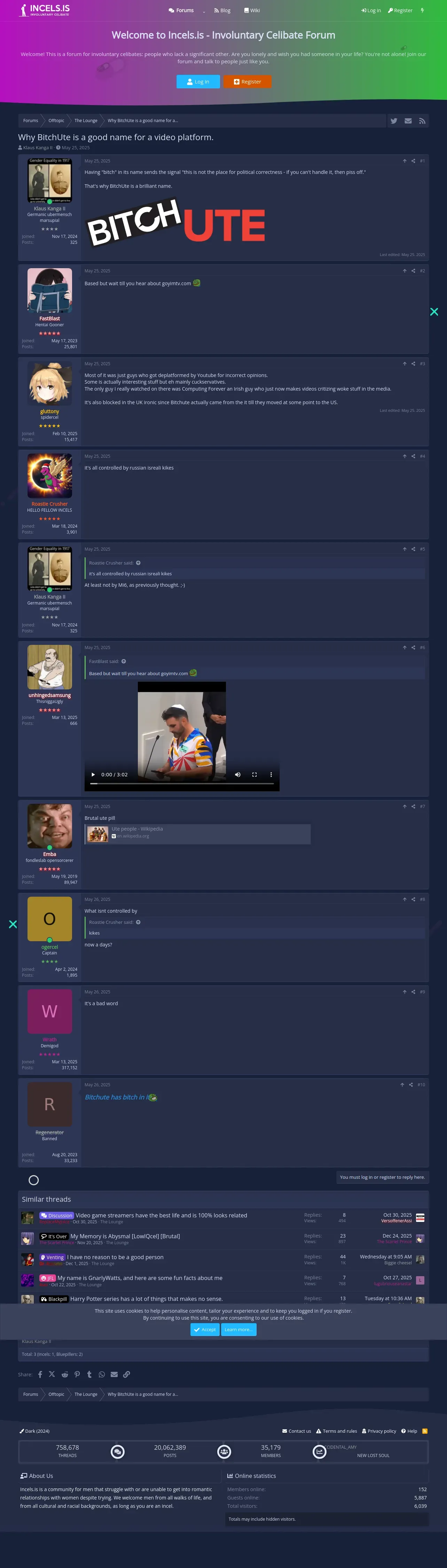Image resolution: width=447 pixels, height=1568 pixels.
Task: Click orange RSS icon in footer
Action: pos(425,1431)
